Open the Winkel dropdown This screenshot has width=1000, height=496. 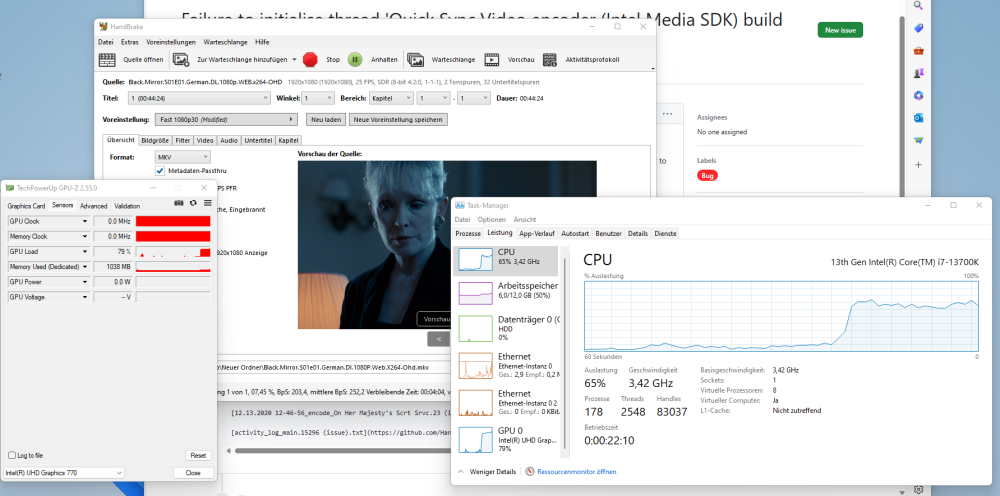318,98
